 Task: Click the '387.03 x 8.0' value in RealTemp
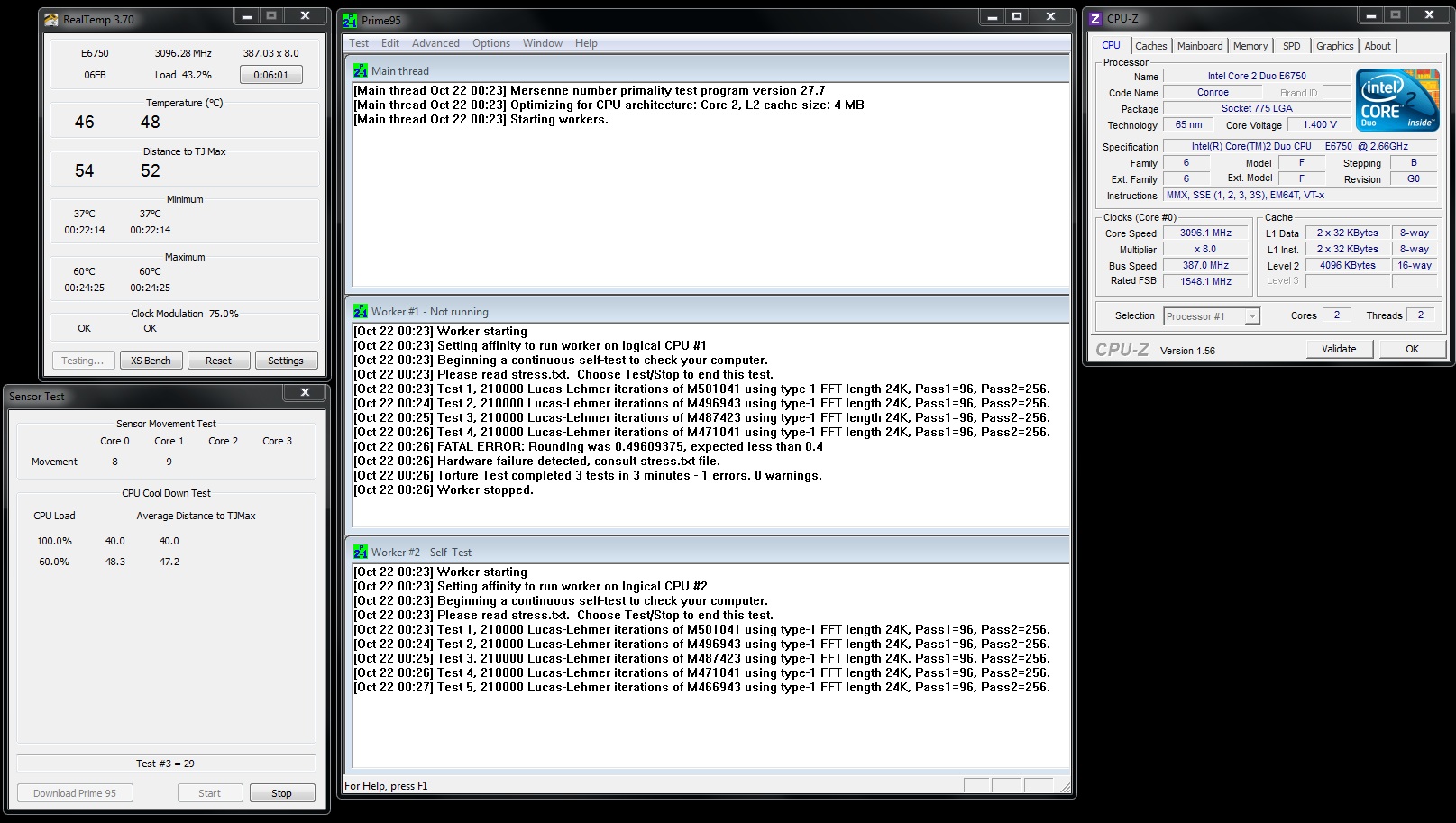tap(271, 53)
